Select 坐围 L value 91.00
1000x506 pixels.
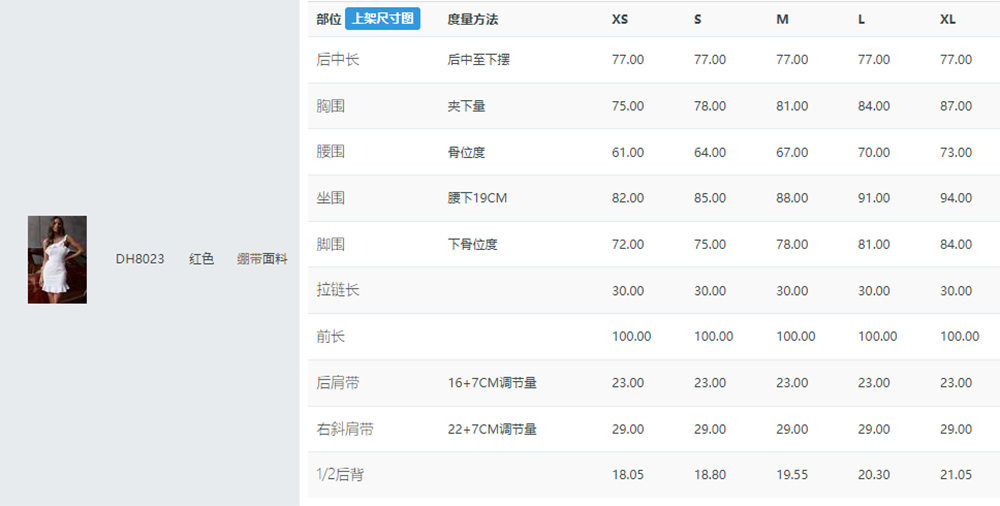[874, 198]
